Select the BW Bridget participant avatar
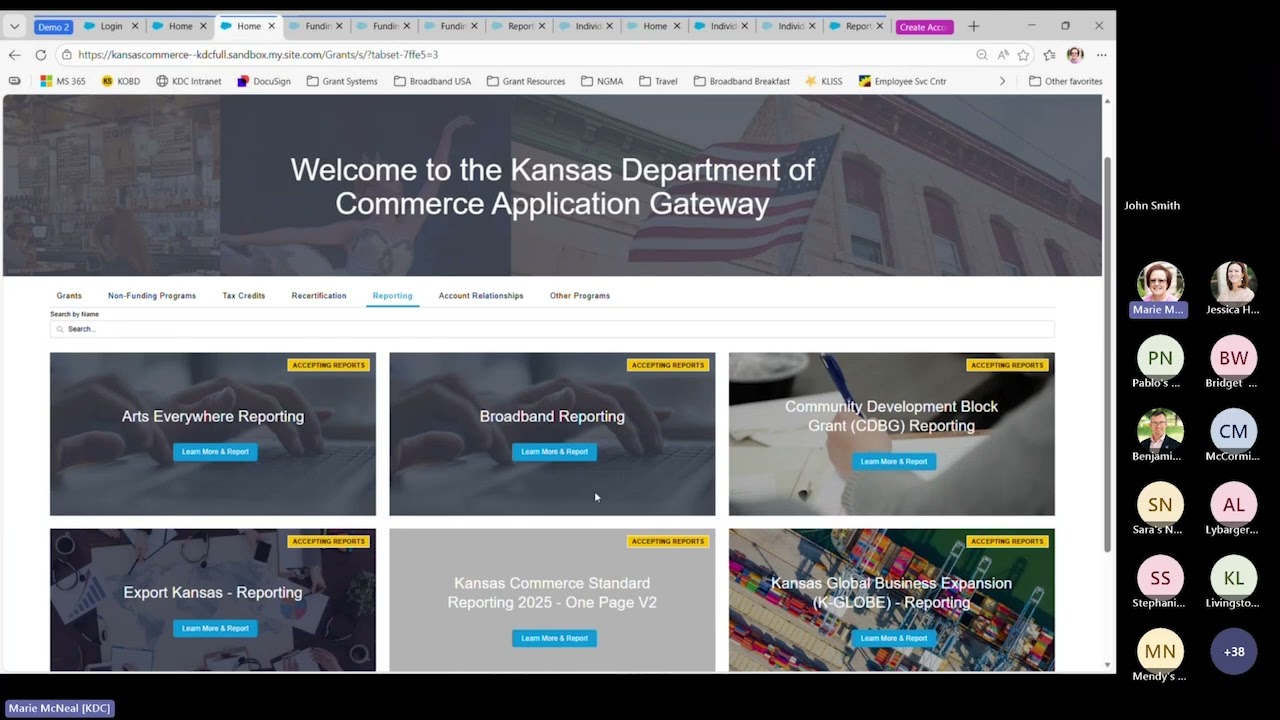 (1233, 358)
